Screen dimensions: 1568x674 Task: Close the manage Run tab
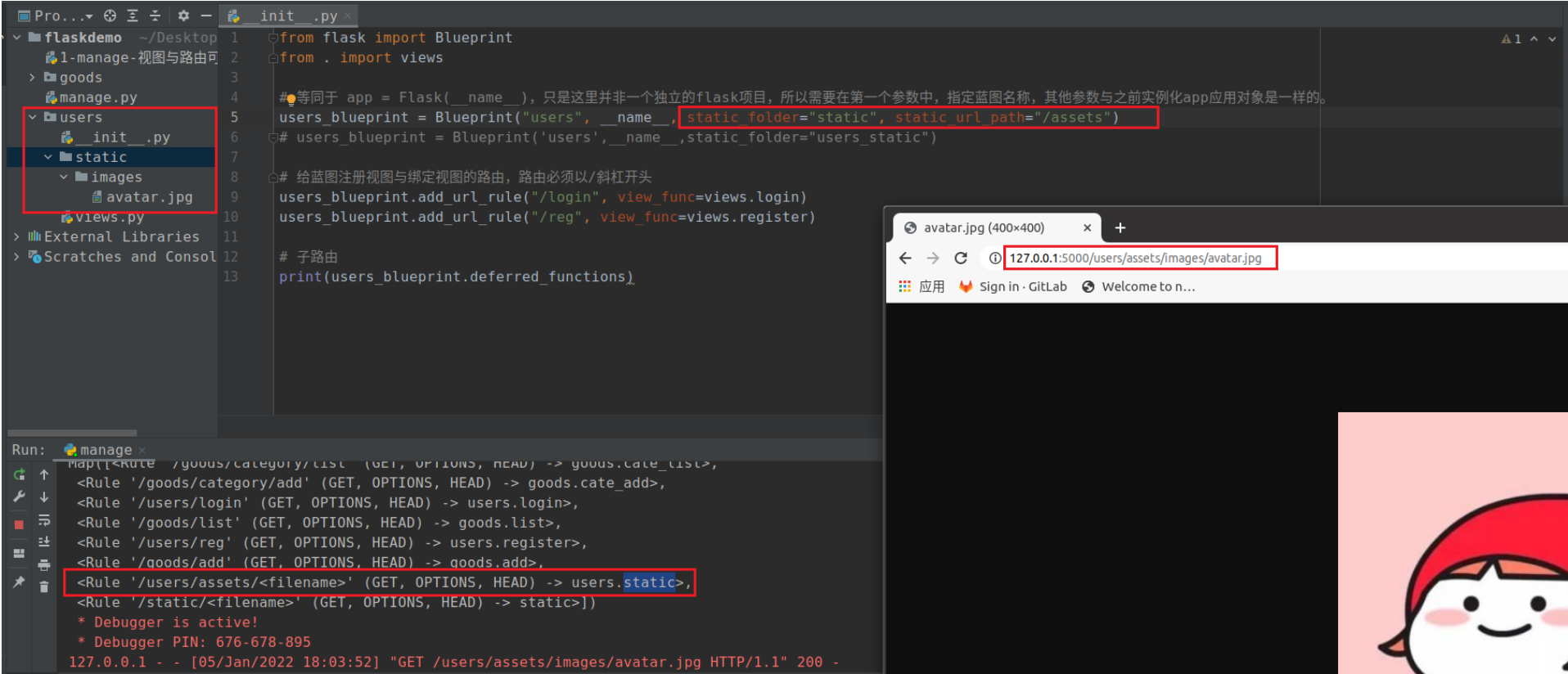pos(142,450)
